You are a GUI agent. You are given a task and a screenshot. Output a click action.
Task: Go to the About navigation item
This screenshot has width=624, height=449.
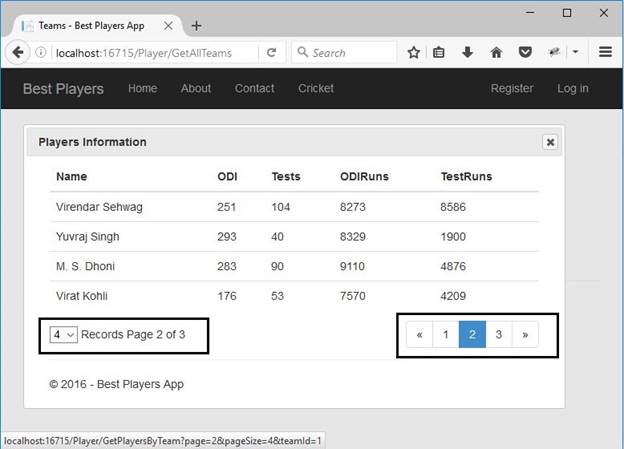196,88
